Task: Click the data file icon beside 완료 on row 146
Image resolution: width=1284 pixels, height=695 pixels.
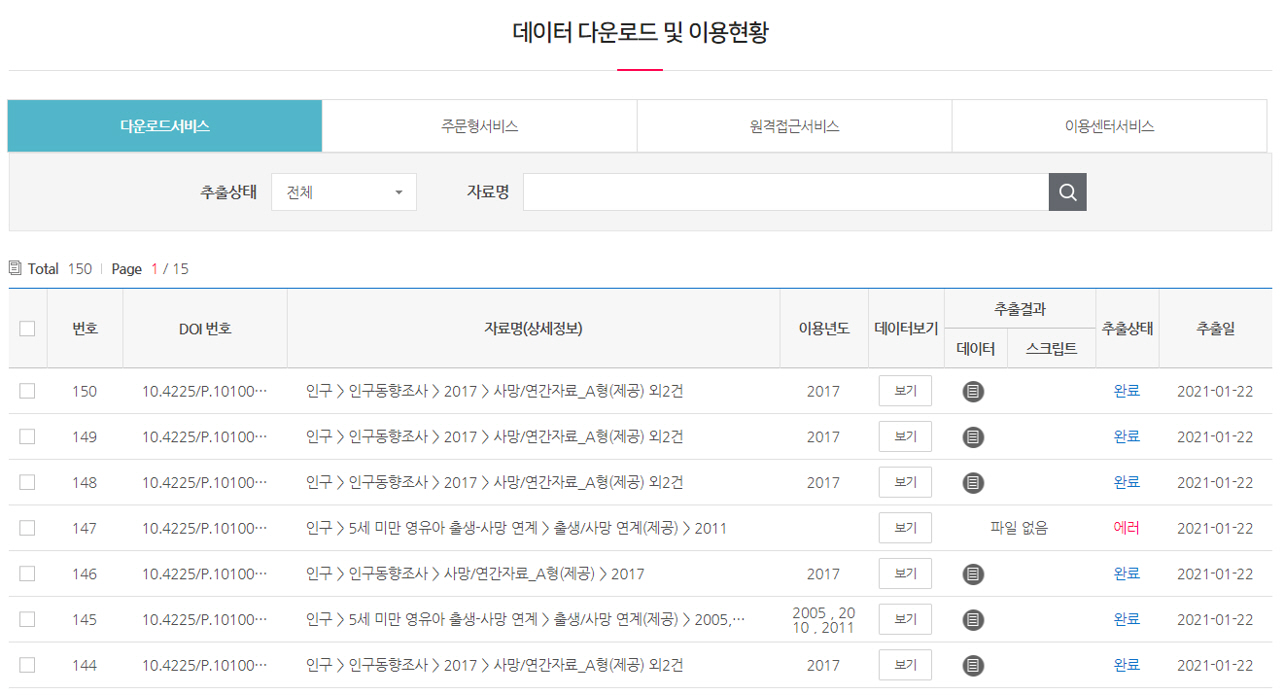Action: [973, 573]
